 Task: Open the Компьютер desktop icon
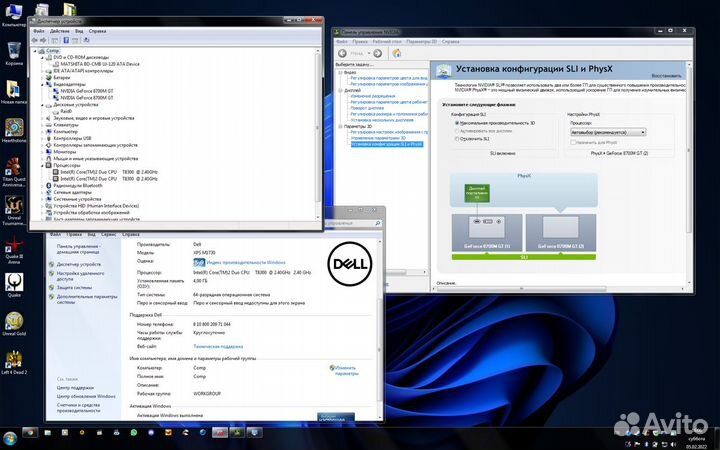pos(14,15)
